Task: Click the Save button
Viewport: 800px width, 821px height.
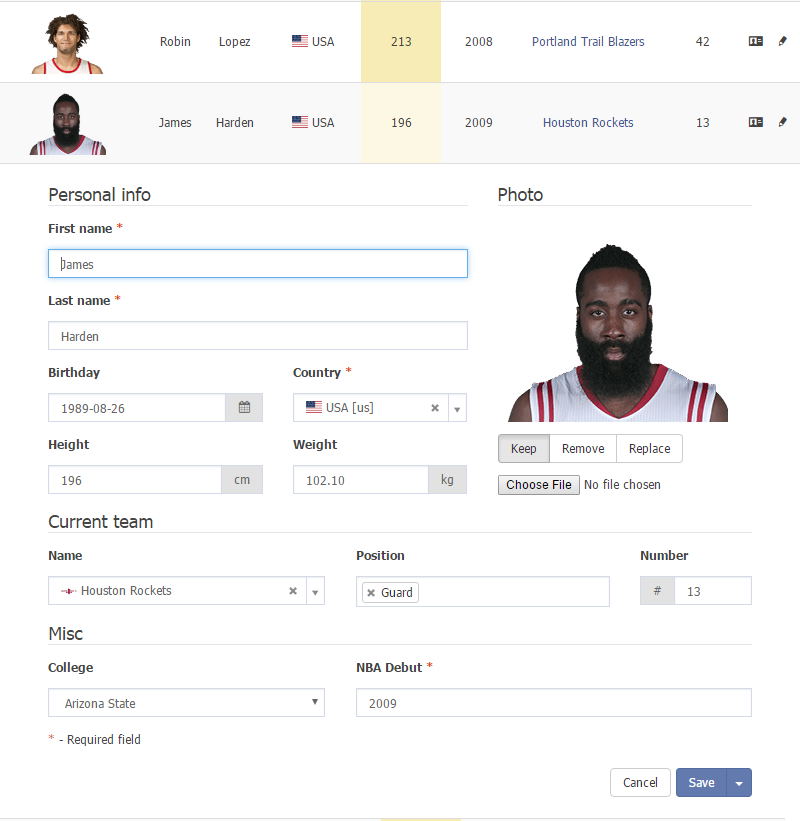Action: [701, 783]
